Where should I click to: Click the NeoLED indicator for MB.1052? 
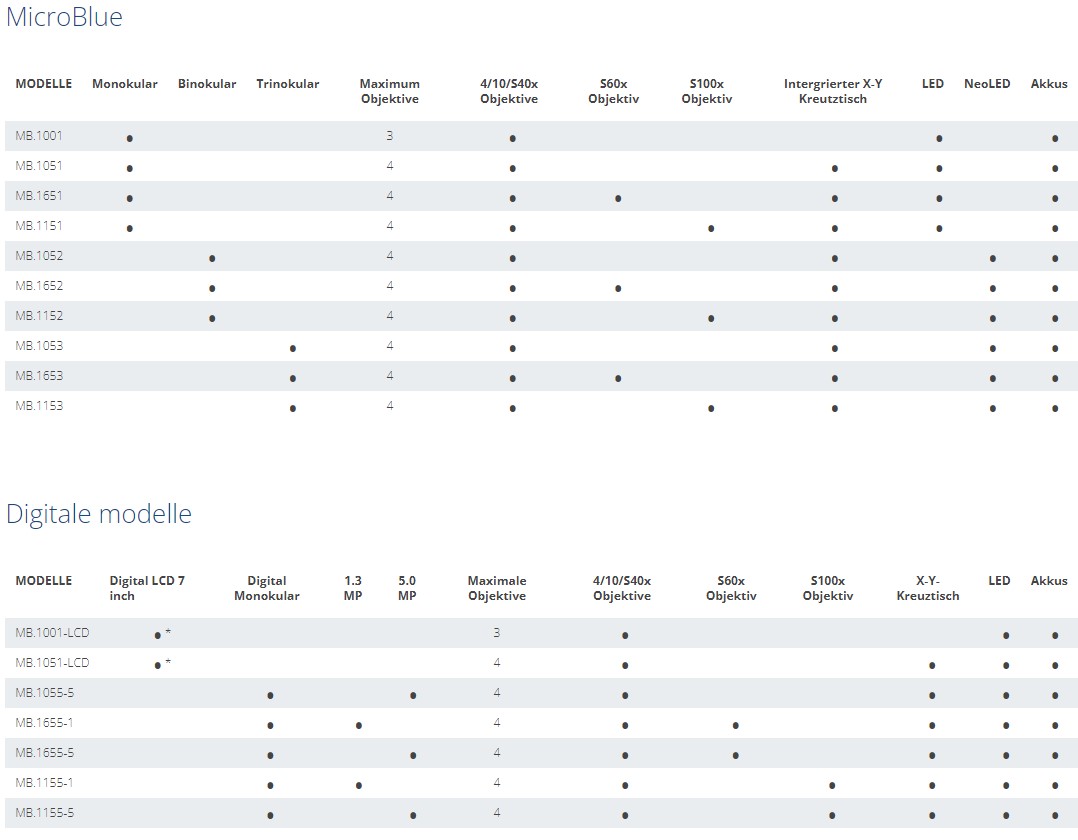[x=991, y=258]
